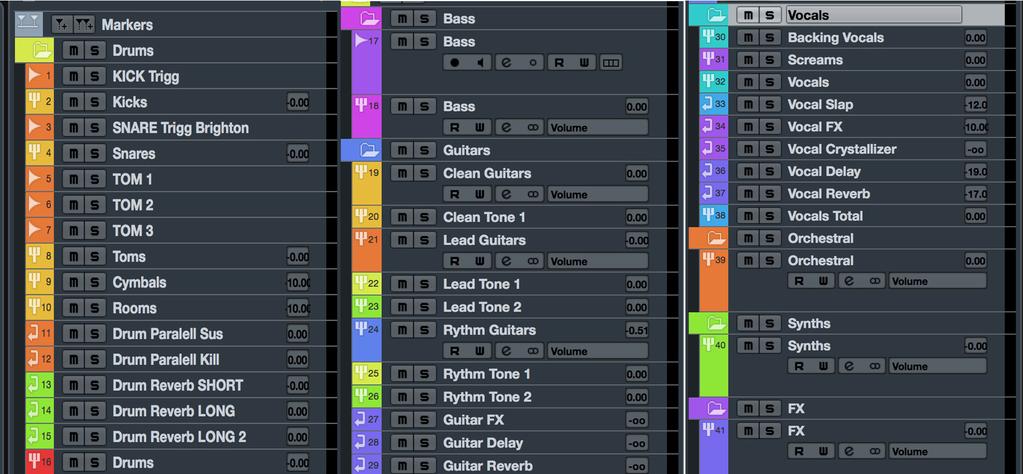Click the freeze icon on Bass track 17

point(532,63)
